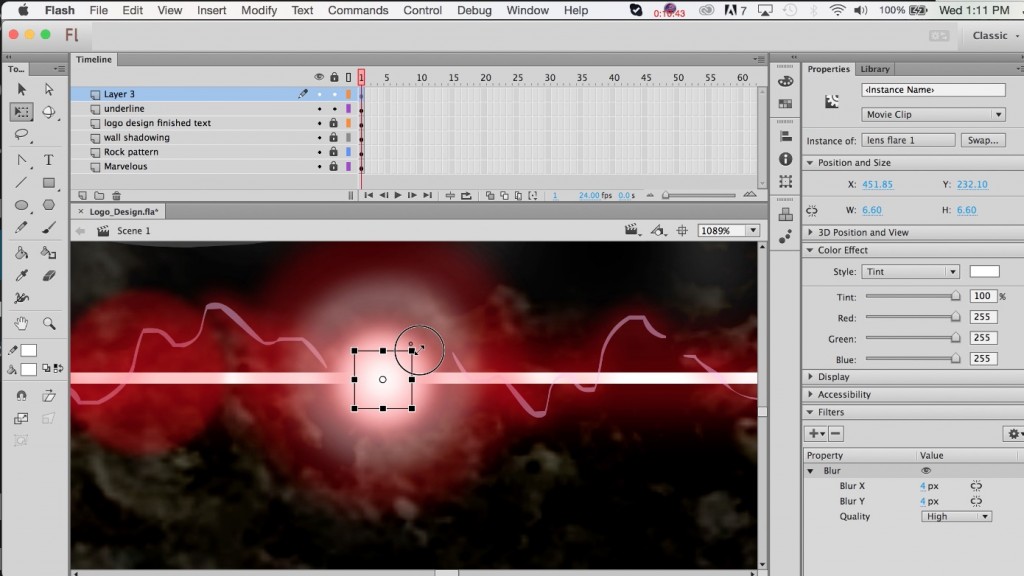The height and width of the screenshot is (576, 1024).
Task: Open the Movie Clip instance type dropdown
Action: coord(932,113)
